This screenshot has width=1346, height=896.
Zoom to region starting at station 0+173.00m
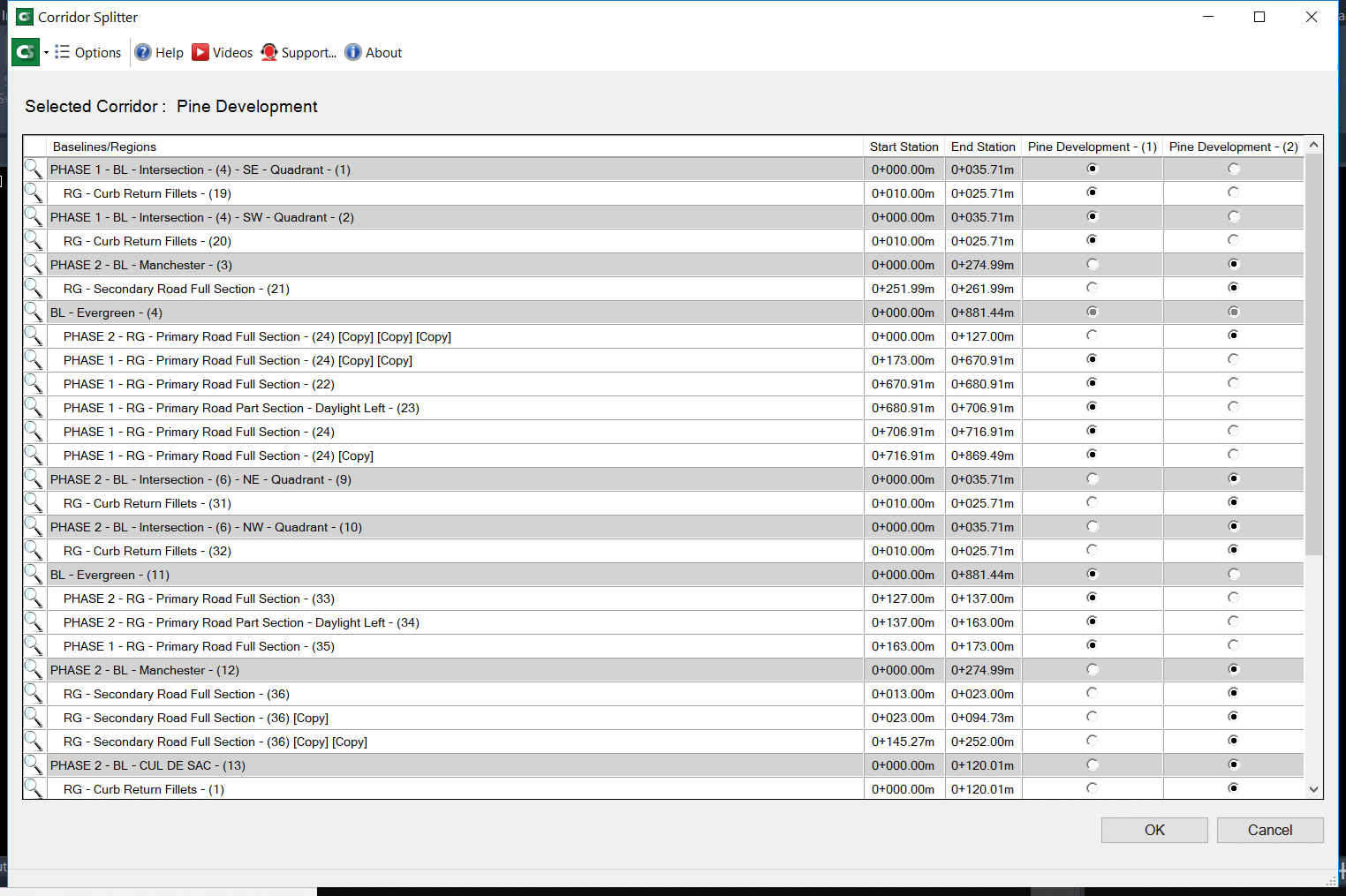(34, 359)
